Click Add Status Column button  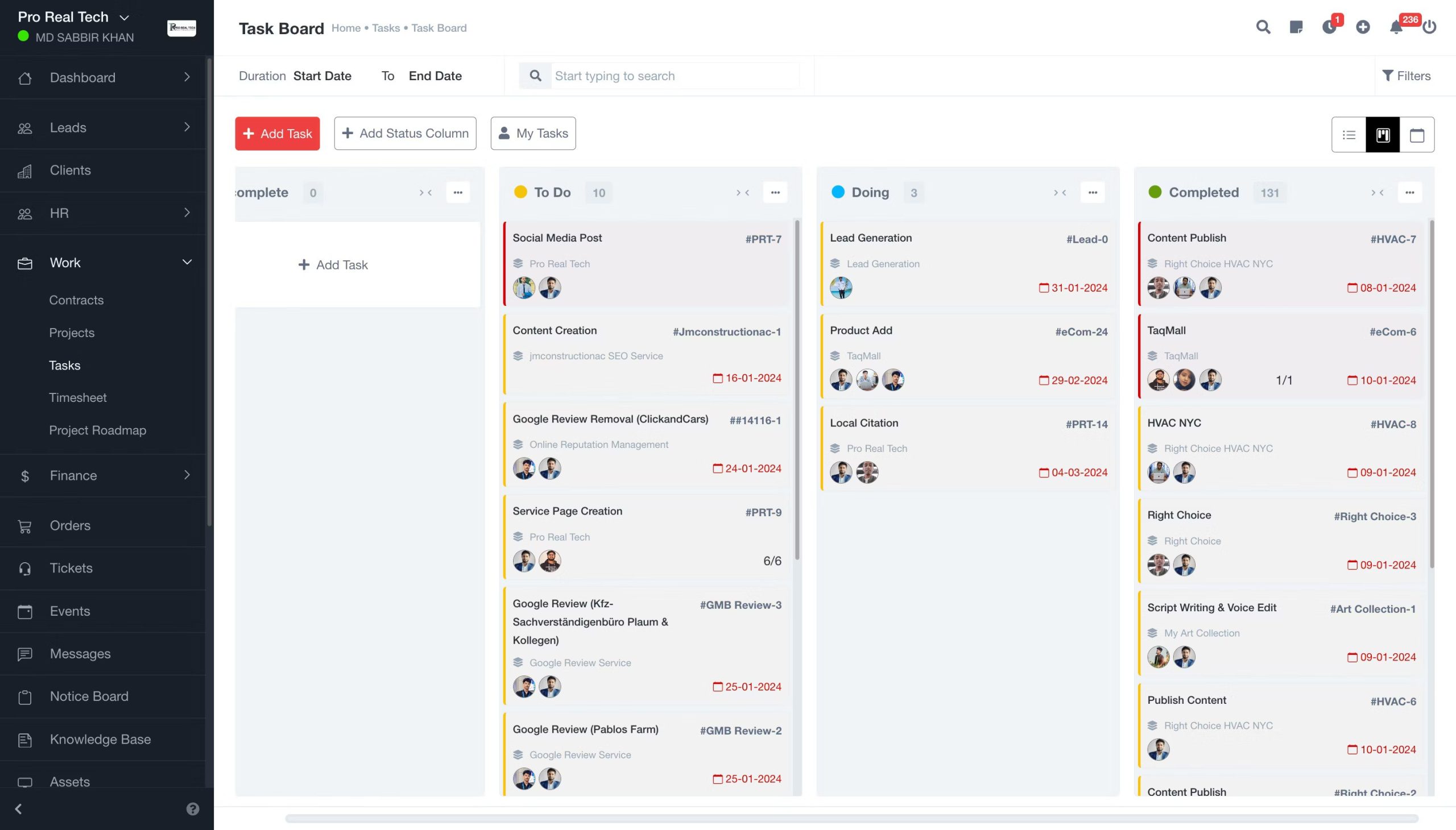pyautogui.click(x=405, y=134)
